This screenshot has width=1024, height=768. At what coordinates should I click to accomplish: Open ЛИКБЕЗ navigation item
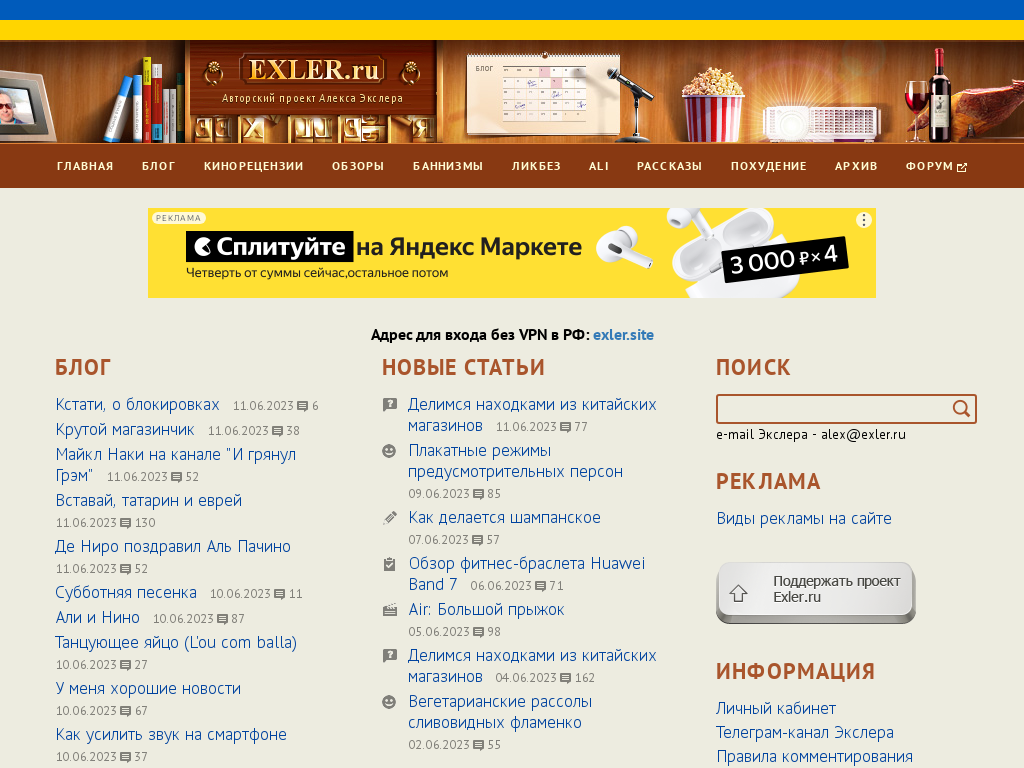coord(536,167)
